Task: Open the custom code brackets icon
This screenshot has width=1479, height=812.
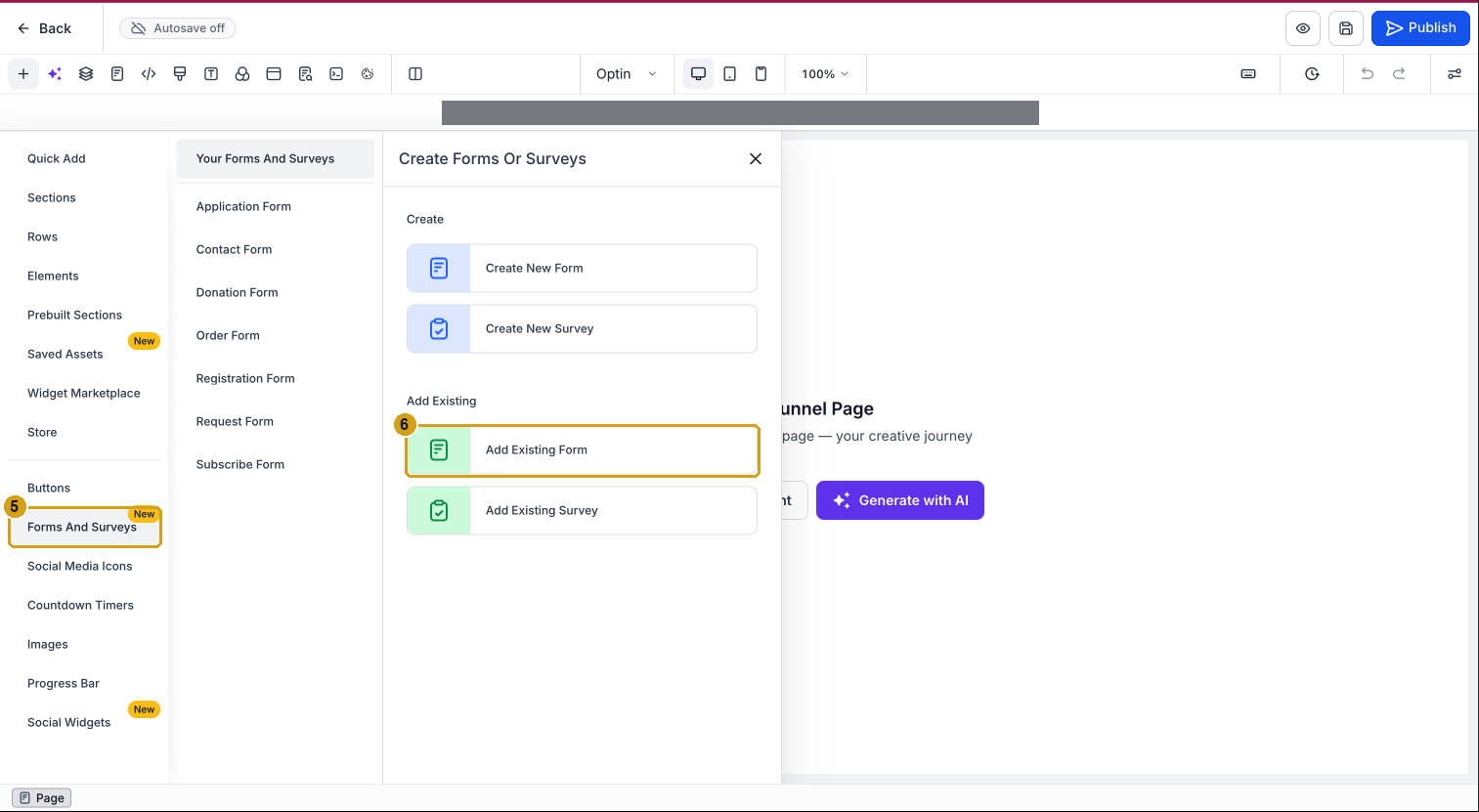Action: pos(149,74)
